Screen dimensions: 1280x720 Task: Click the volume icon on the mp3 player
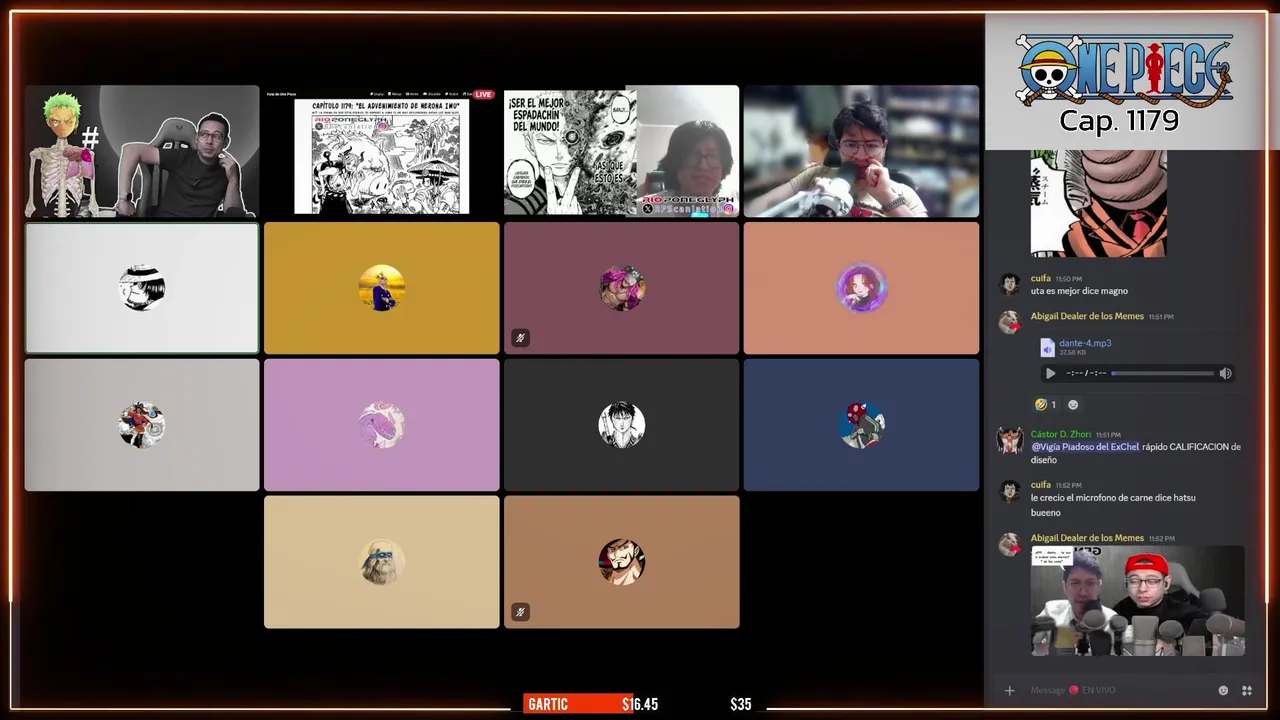click(1225, 373)
